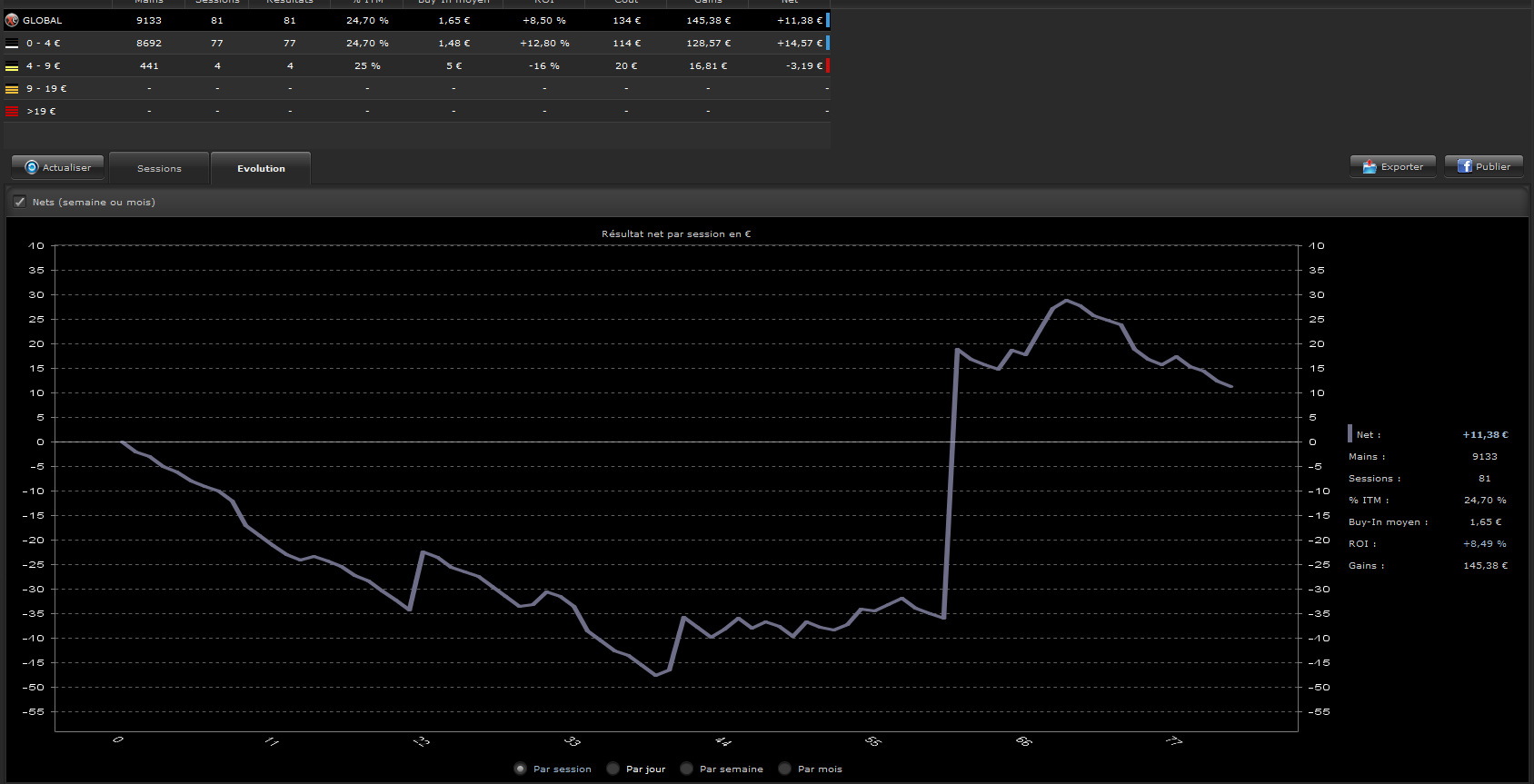1534x784 pixels.
Task: Select the 9 - 19 € row label
Action: pos(46,88)
